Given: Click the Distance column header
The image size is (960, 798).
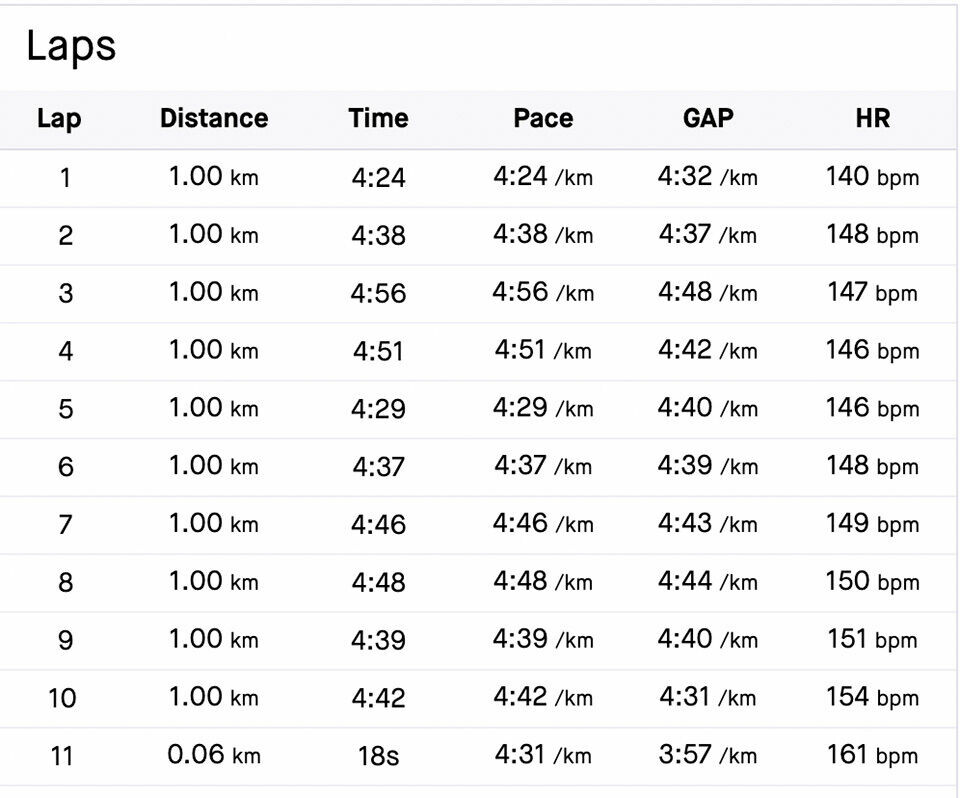Looking at the screenshot, I should [x=214, y=119].
